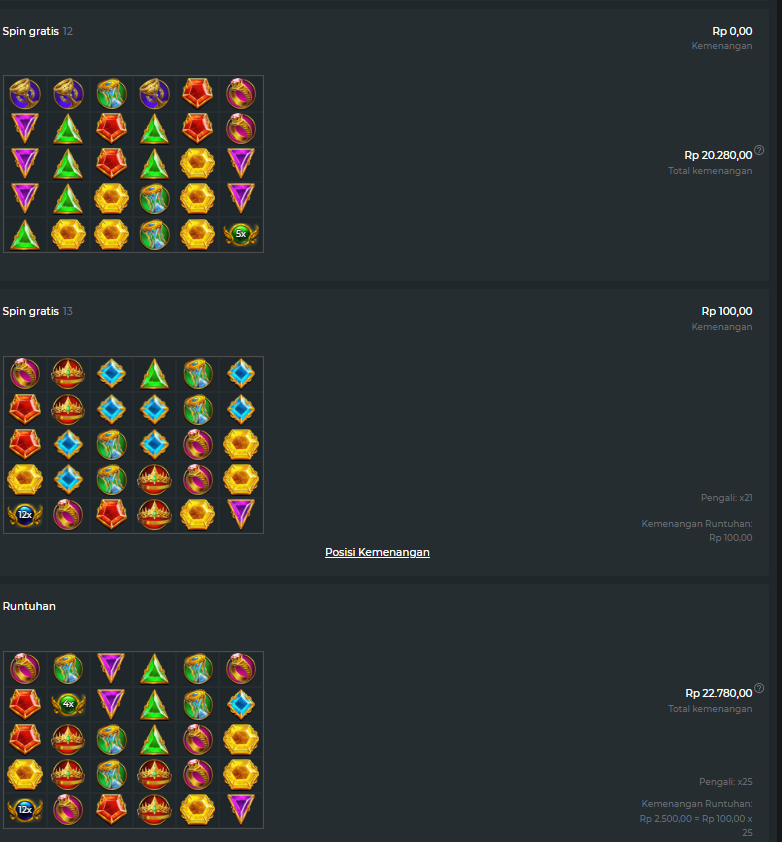Click the Spin gratis 12 heading
The image size is (782, 842).
[x=38, y=31]
